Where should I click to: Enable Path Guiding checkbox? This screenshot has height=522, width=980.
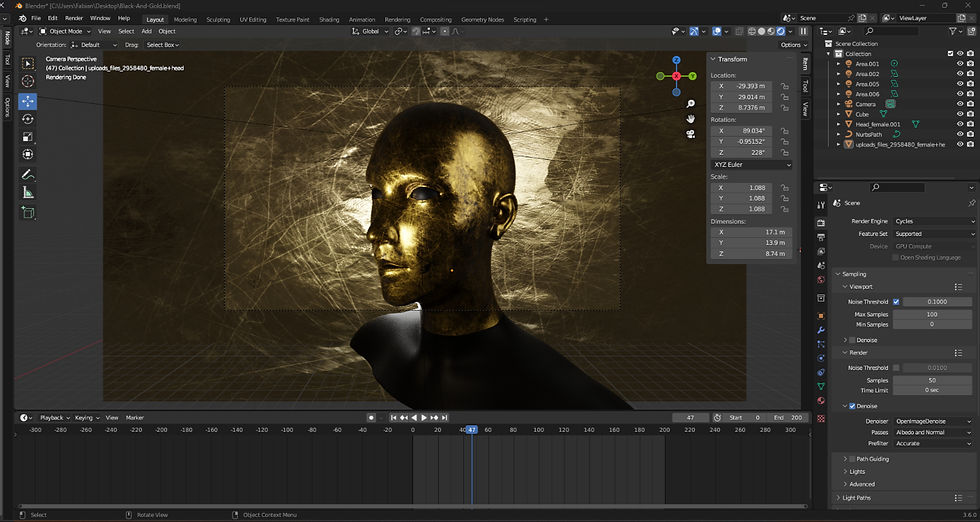[x=852, y=459]
